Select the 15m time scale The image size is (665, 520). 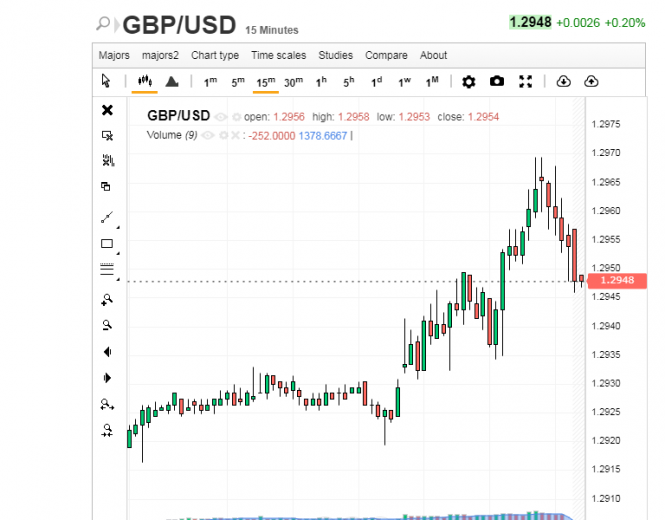265,82
